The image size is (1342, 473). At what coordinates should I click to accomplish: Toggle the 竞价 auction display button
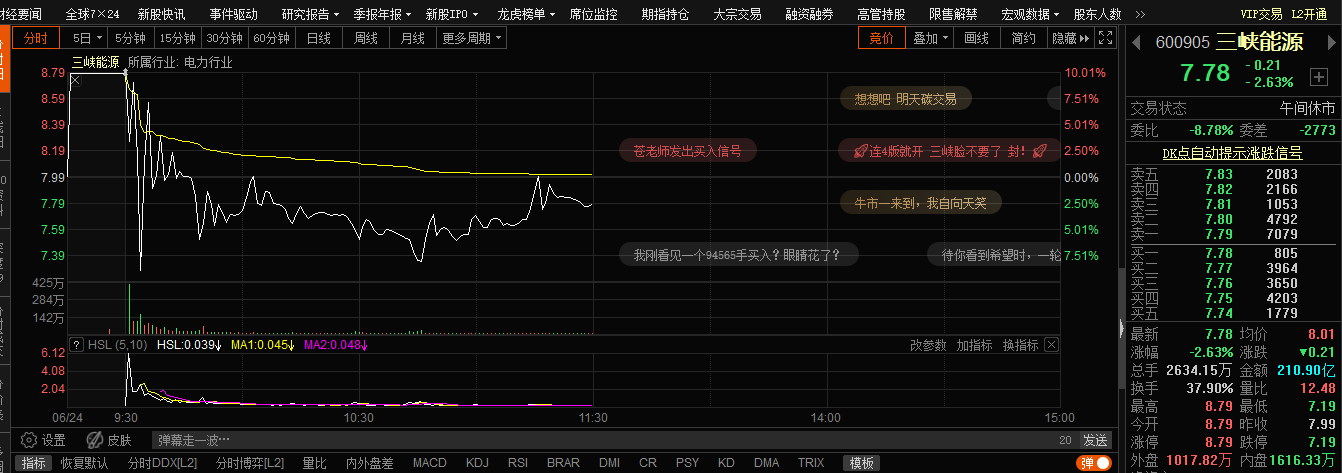point(881,38)
